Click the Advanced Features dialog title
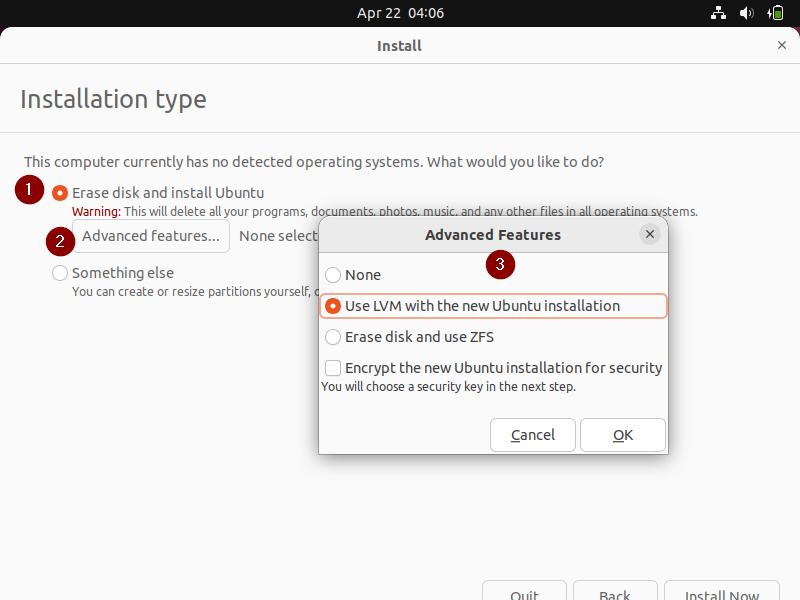Image resolution: width=800 pixels, height=600 pixels. [493, 235]
